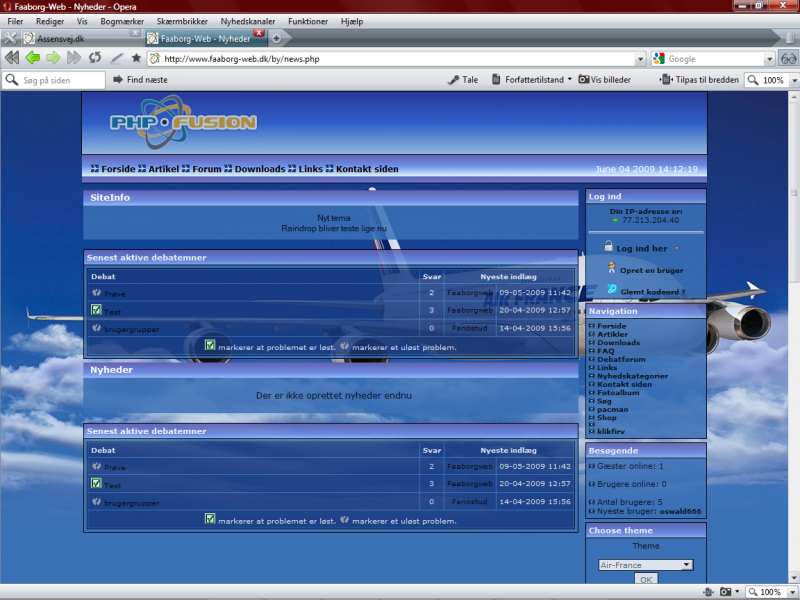Open Forum in the top navigation bar
This screenshot has width=800, height=600.
[207, 169]
